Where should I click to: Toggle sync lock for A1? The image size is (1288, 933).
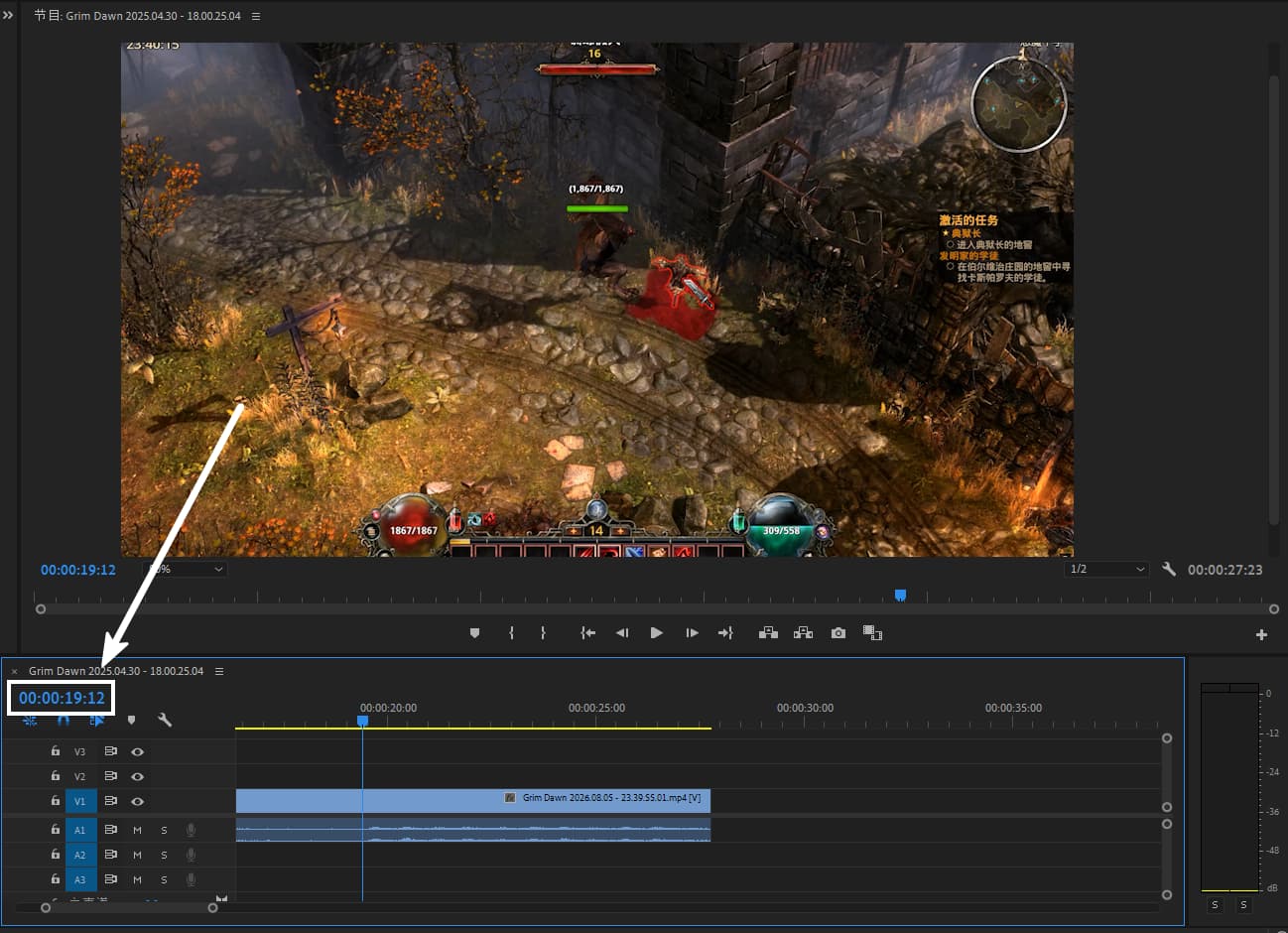tap(111, 830)
